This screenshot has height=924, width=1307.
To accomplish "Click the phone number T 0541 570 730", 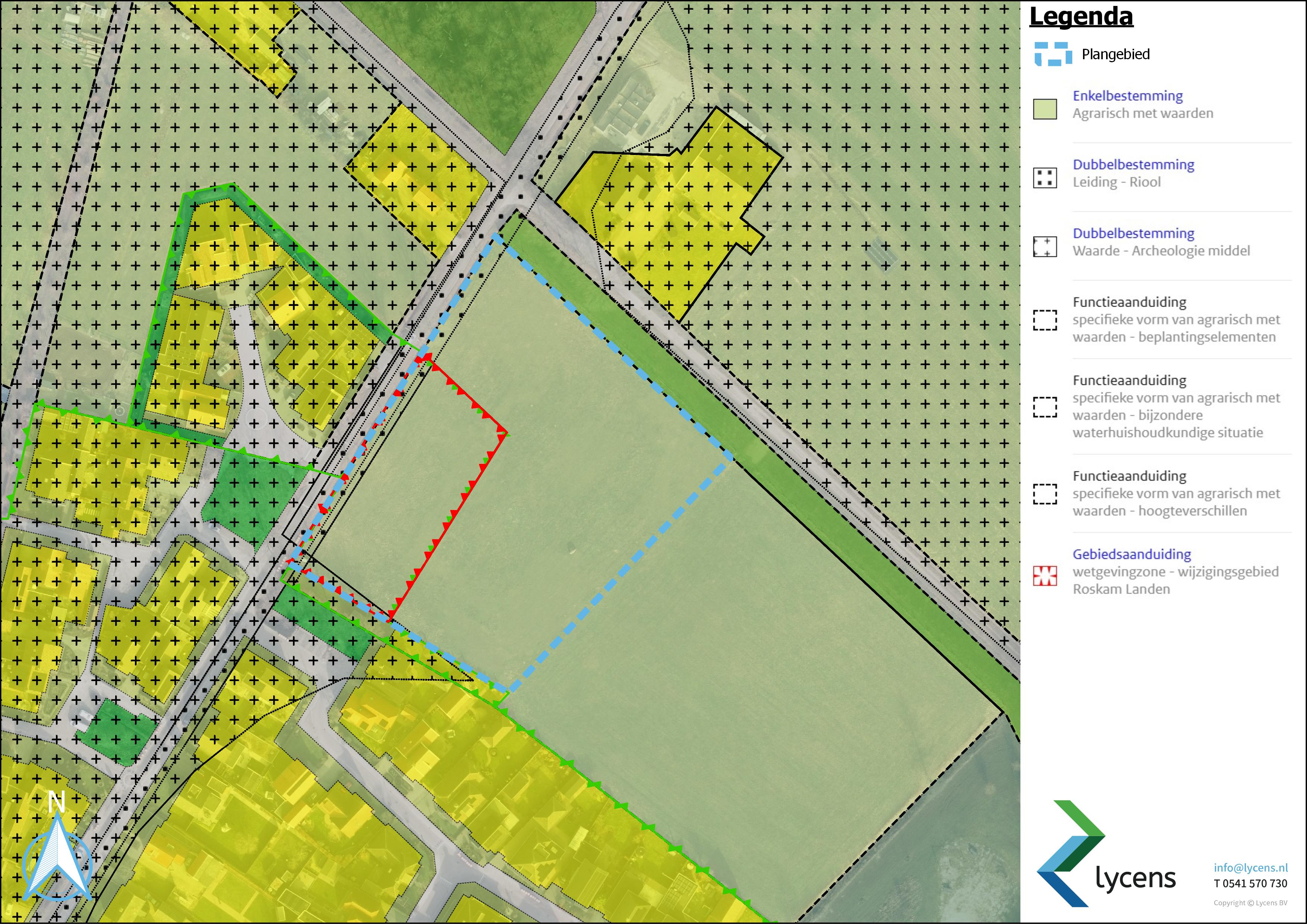I will (x=1250, y=884).
